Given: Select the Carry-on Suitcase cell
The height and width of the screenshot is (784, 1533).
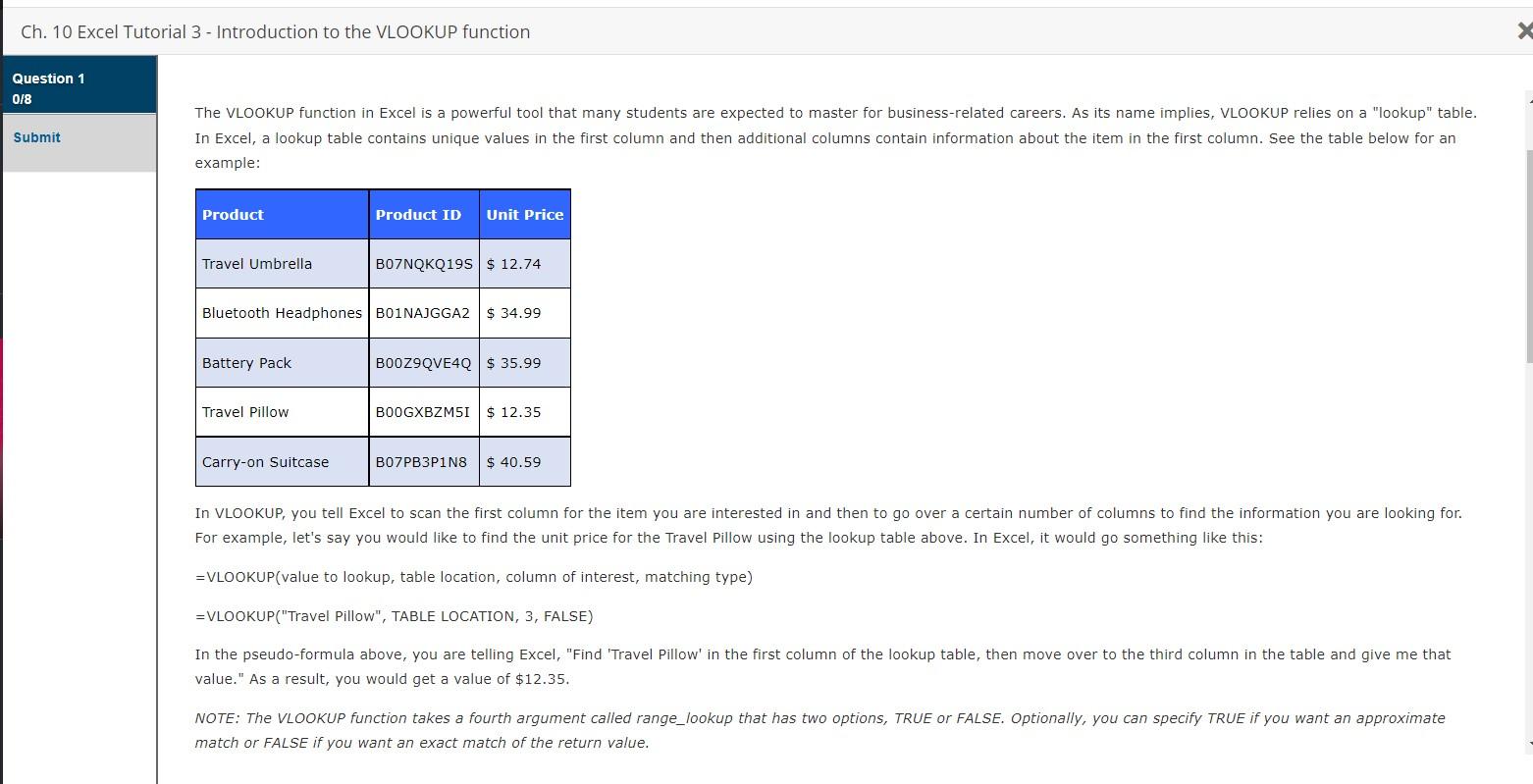Looking at the screenshot, I should (283, 462).
